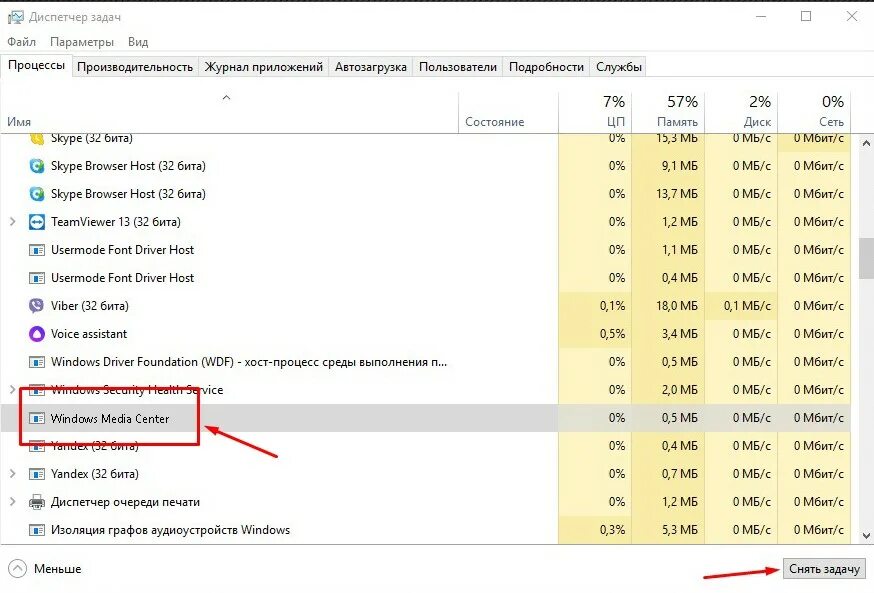Image resolution: width=874 pixels, height=593 pixels.
Task: Open the Пользователи tab
Action: pyautogui.click(x=458, y=67)
